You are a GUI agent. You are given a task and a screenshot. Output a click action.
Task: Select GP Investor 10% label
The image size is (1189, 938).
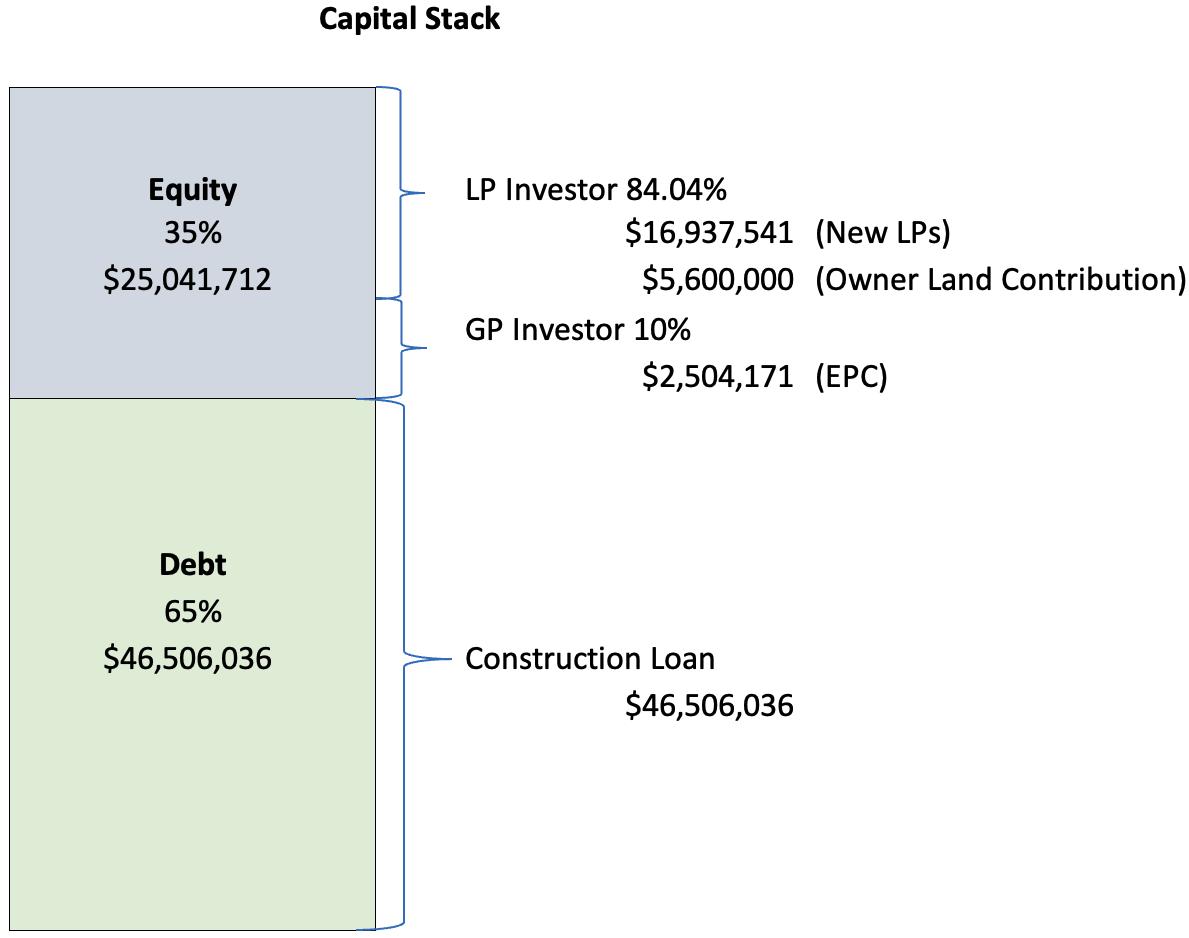(x=578, y=330)
